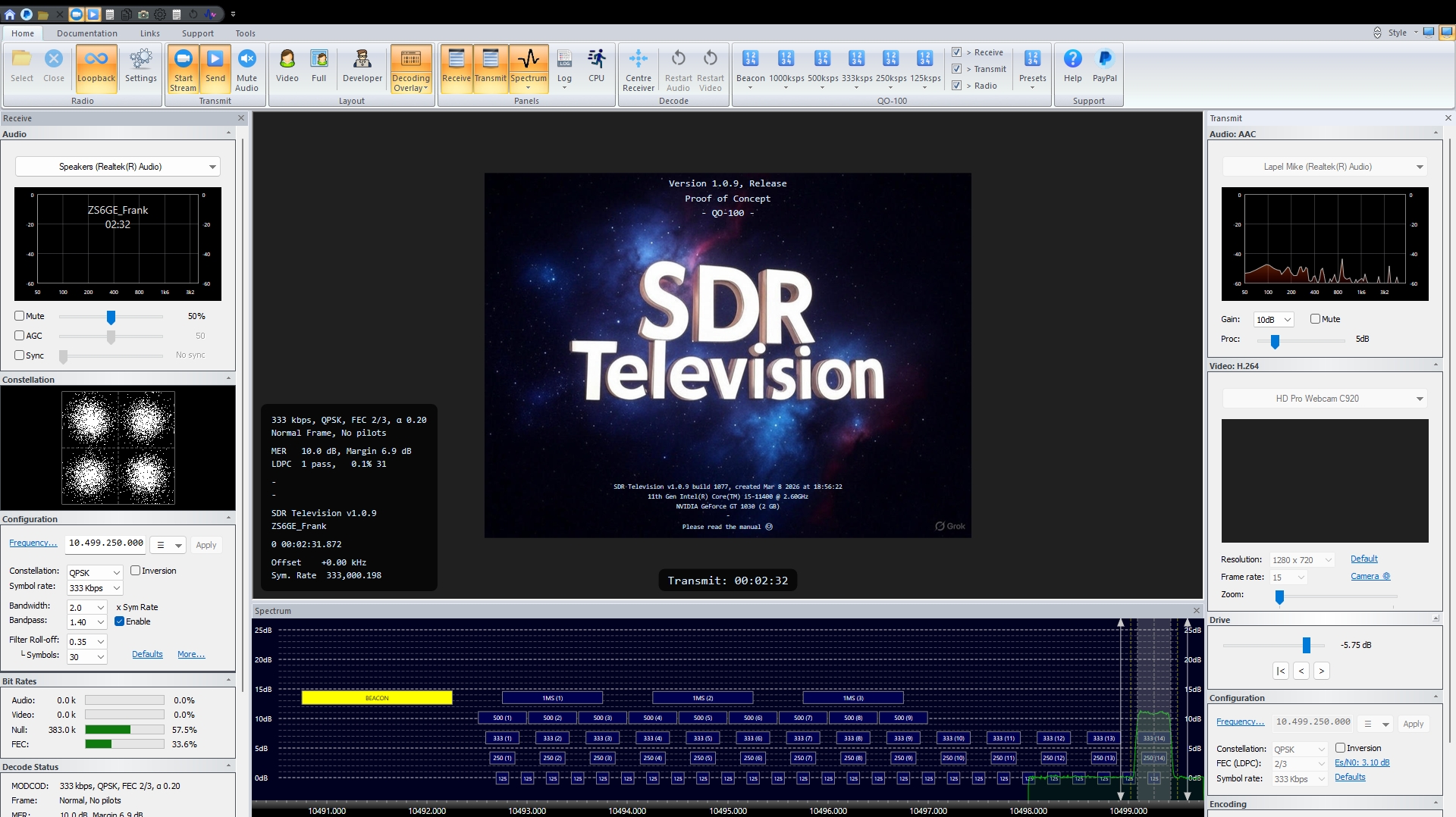Image resolution: width=1456 pixels, height=817 pixels.
Task: Toggle the Receive checkbox in QO-100 group
Action: 957,52
